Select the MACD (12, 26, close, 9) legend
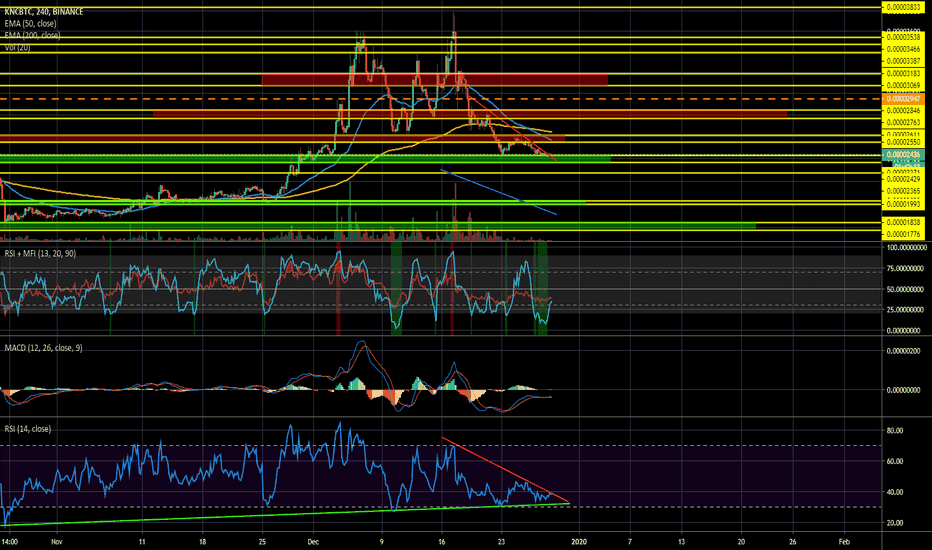932x550 pixels. 43,347
